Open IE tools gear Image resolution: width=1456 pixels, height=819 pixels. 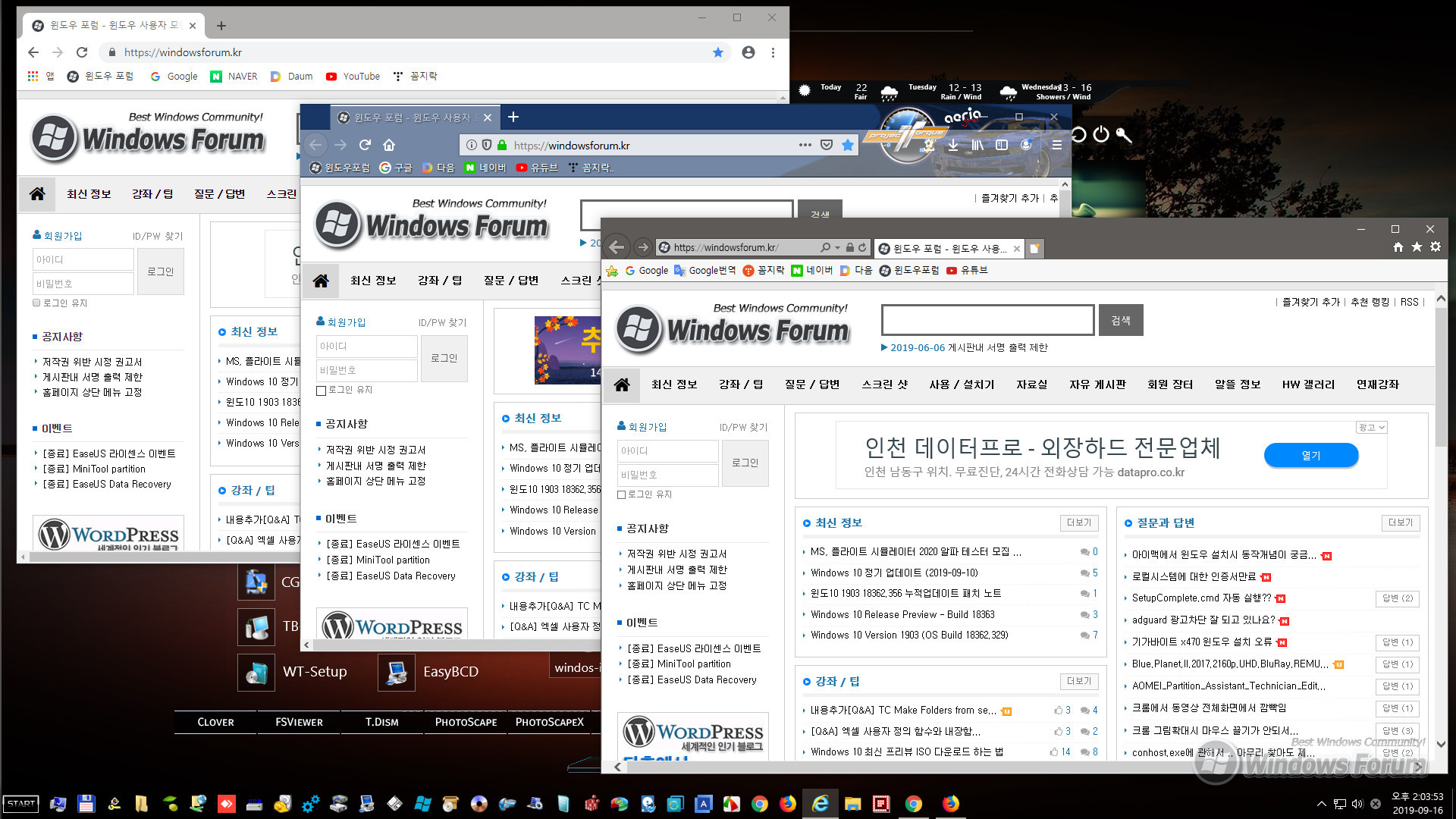click(1436, 247)
